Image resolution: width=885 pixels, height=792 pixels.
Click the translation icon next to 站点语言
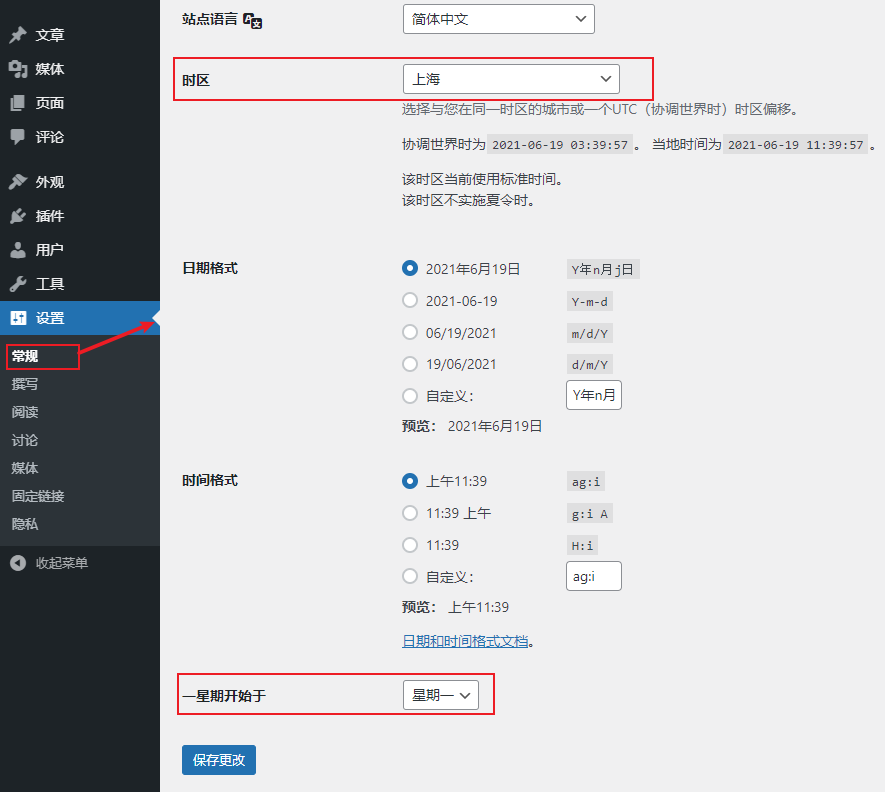[x=252, y=21]
